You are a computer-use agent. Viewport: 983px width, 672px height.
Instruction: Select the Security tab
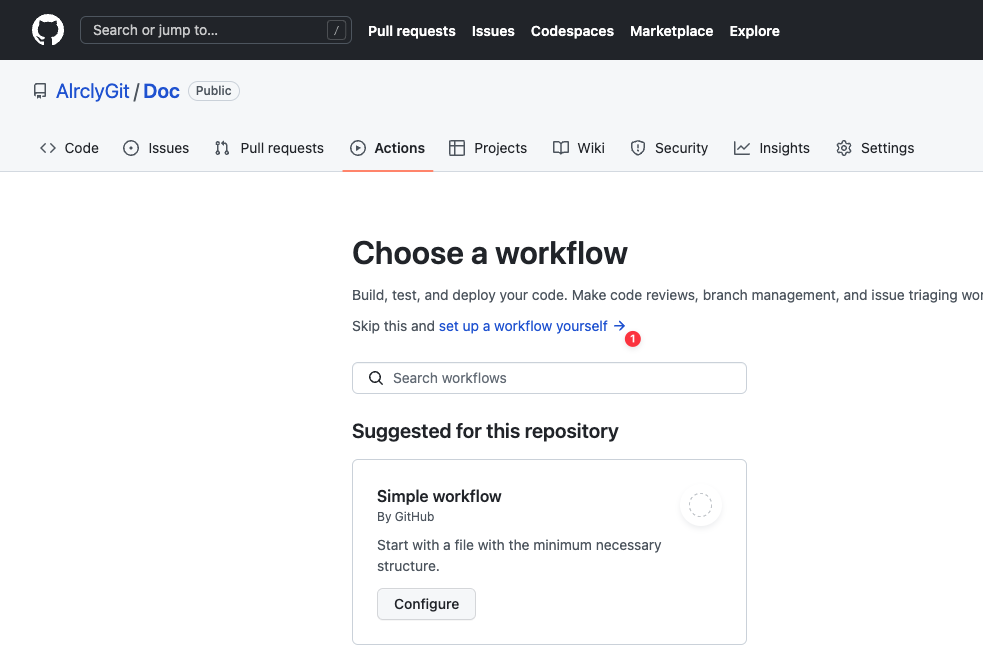(x=669, y=148)
